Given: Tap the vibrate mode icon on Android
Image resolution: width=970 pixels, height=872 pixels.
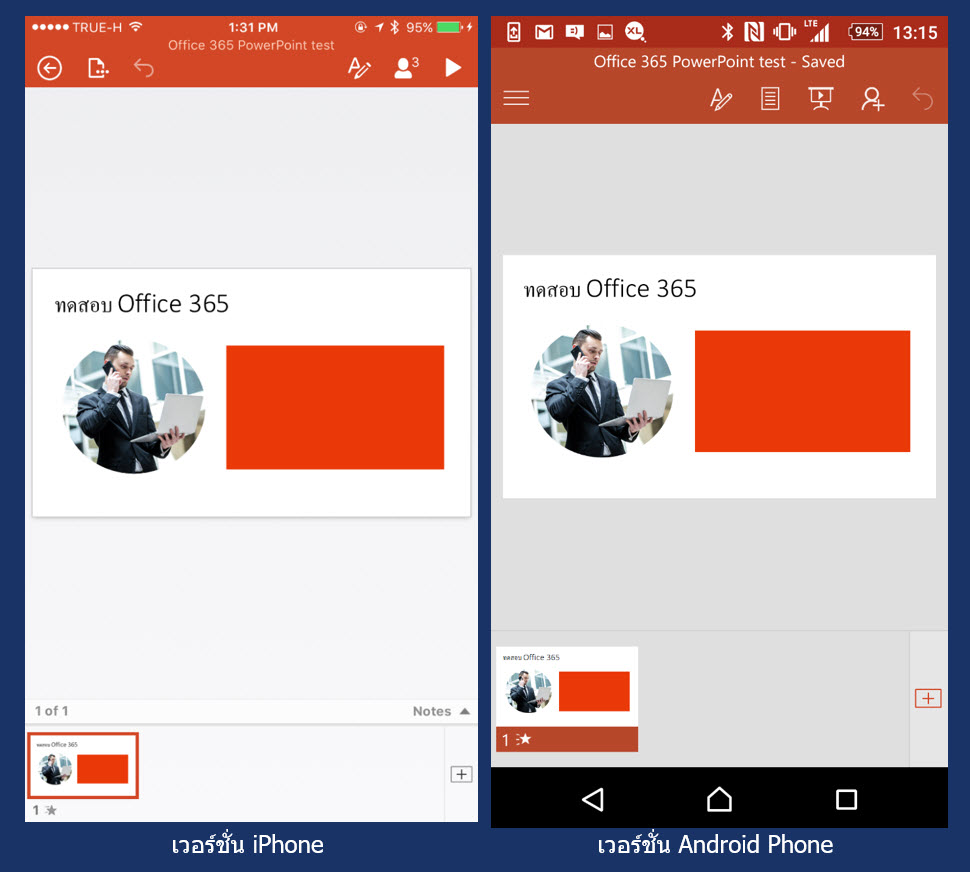Looking at the screenshot, I should pos(784,32).
